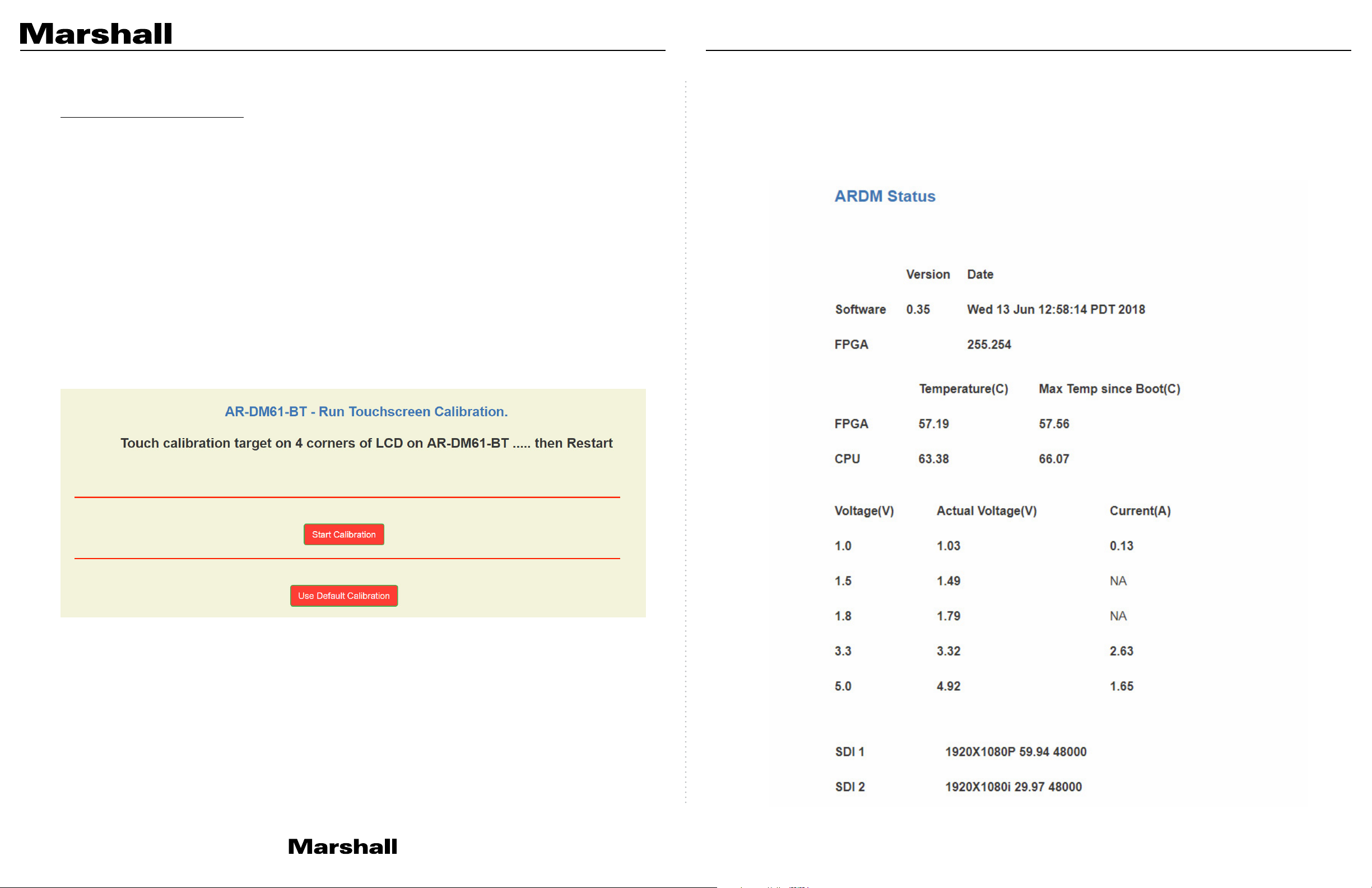1372x888 pixels.
Task: Click the Start Calibration button
Action: 343,534
